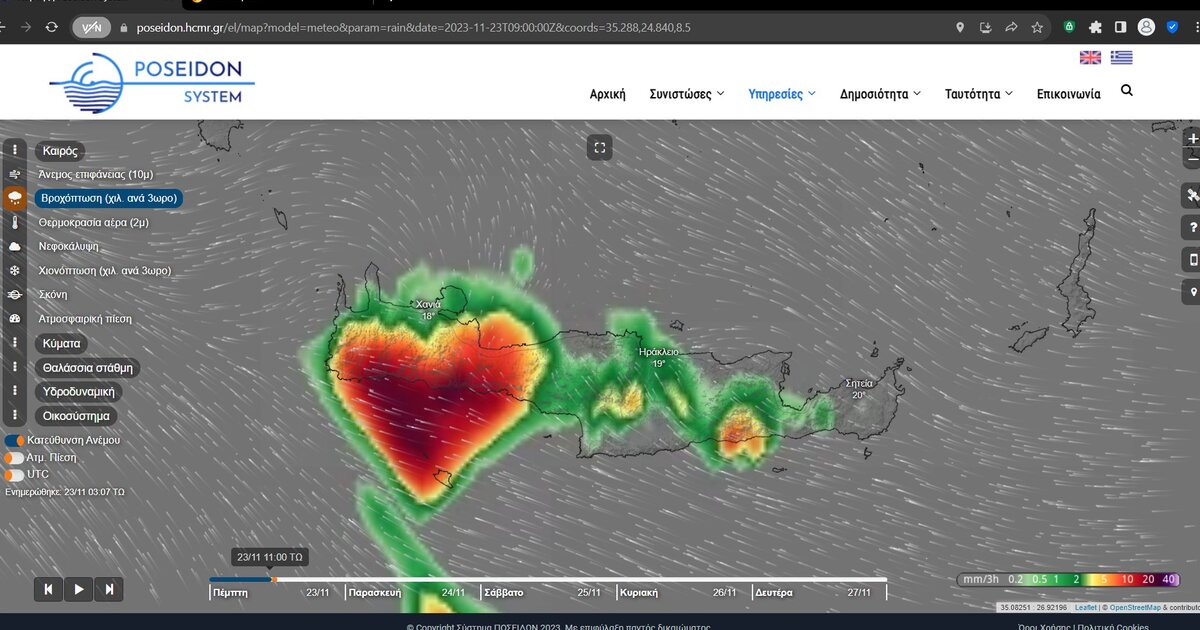This screenshot has width=1200, height=630.
Task: Expand the Συνιστώσες dropdown menu
Action: pyautogui.click(x=687, y=94)
